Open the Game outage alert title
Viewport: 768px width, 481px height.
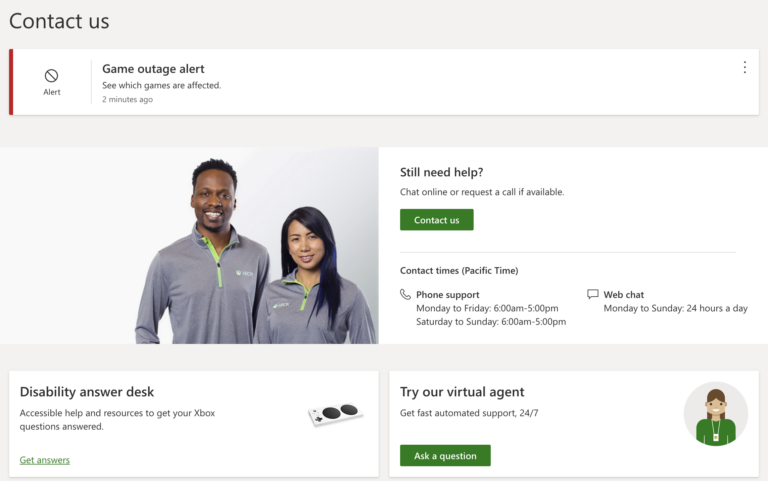click(153, 69)
